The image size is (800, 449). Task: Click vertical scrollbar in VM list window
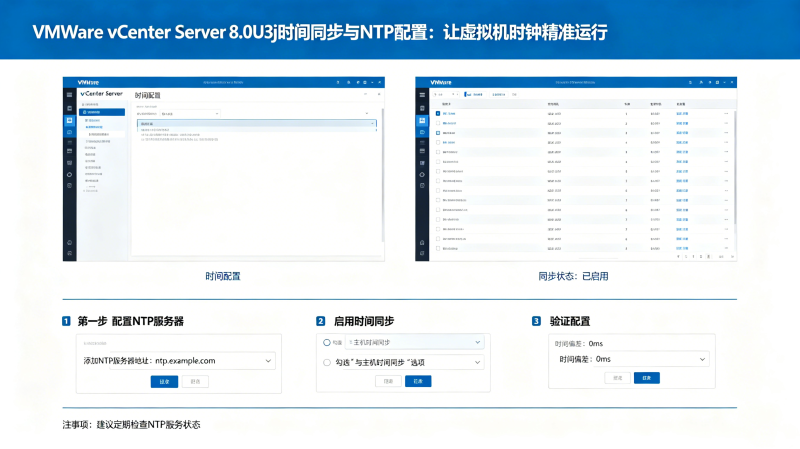pos(735,167)
